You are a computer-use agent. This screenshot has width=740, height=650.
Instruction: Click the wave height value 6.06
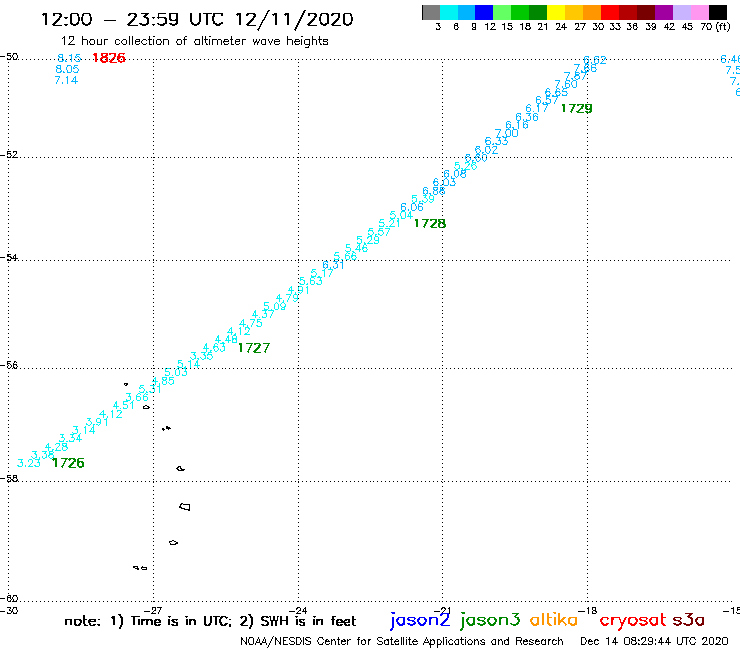[412, 207]
